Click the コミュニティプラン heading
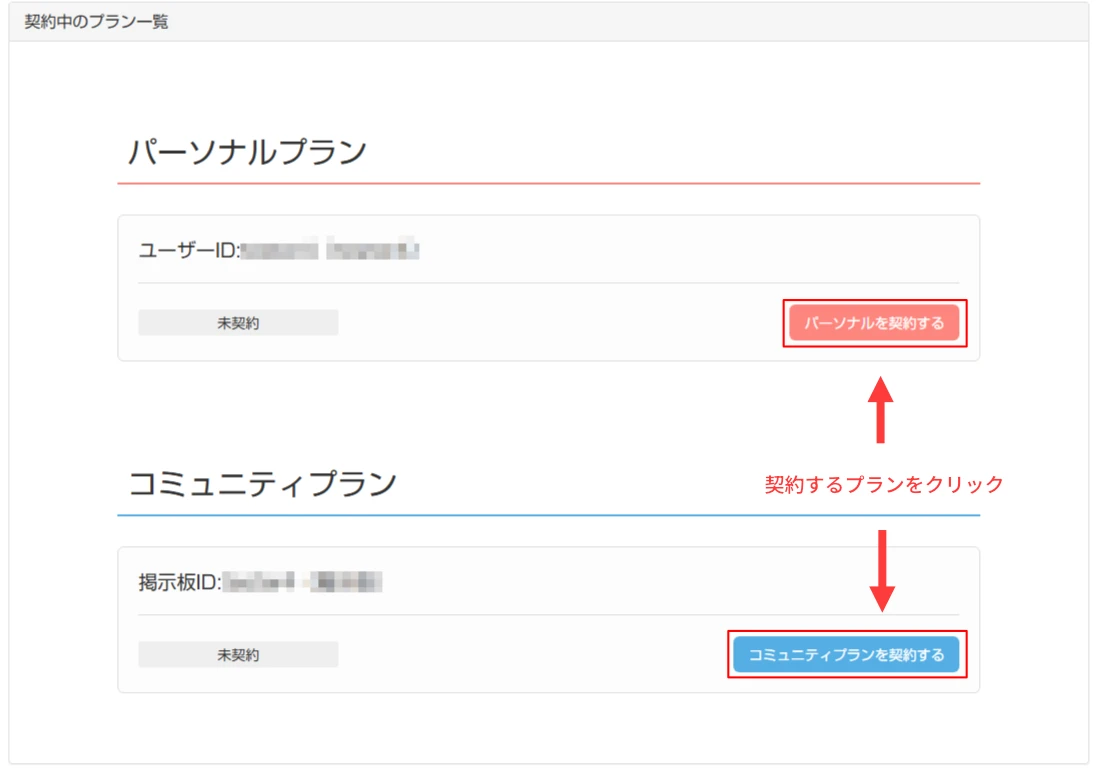This screenshot has width=1100, height=776. point(263,484)
